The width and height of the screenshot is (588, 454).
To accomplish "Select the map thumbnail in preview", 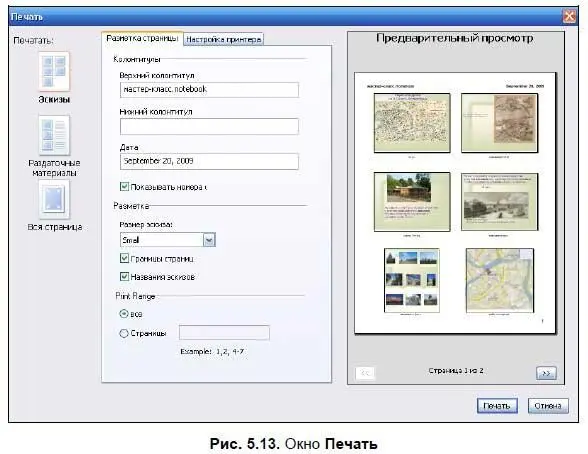I will pyautogui.click(x=500, y=280).
